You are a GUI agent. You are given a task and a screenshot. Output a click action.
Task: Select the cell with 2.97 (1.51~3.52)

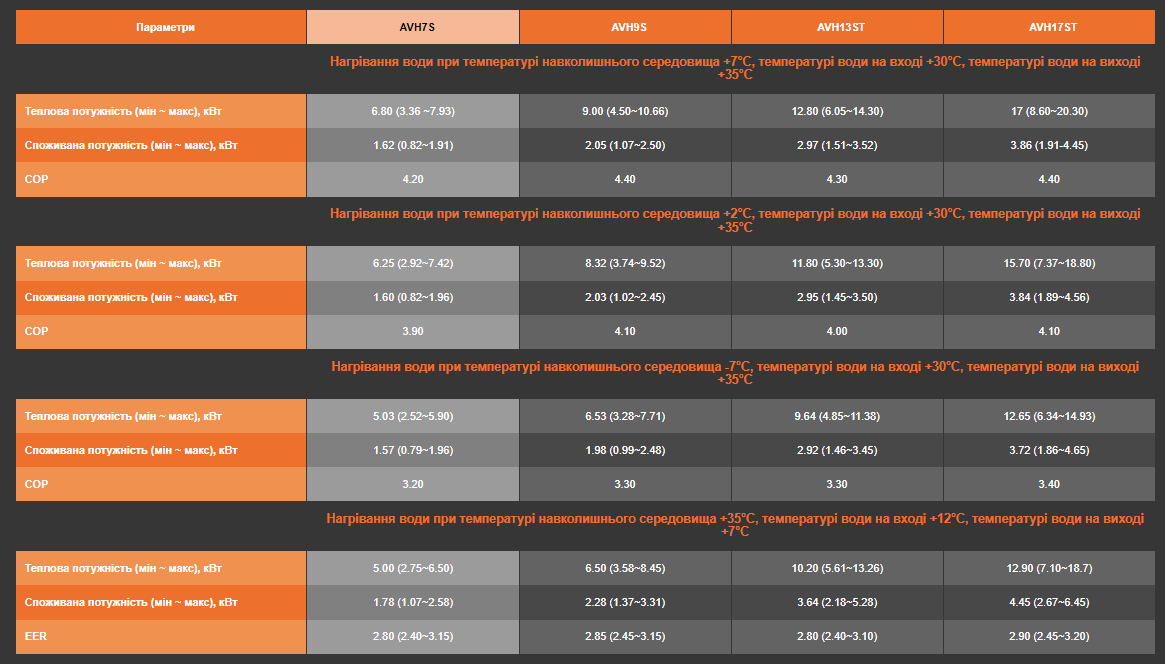tap(837, 145)
